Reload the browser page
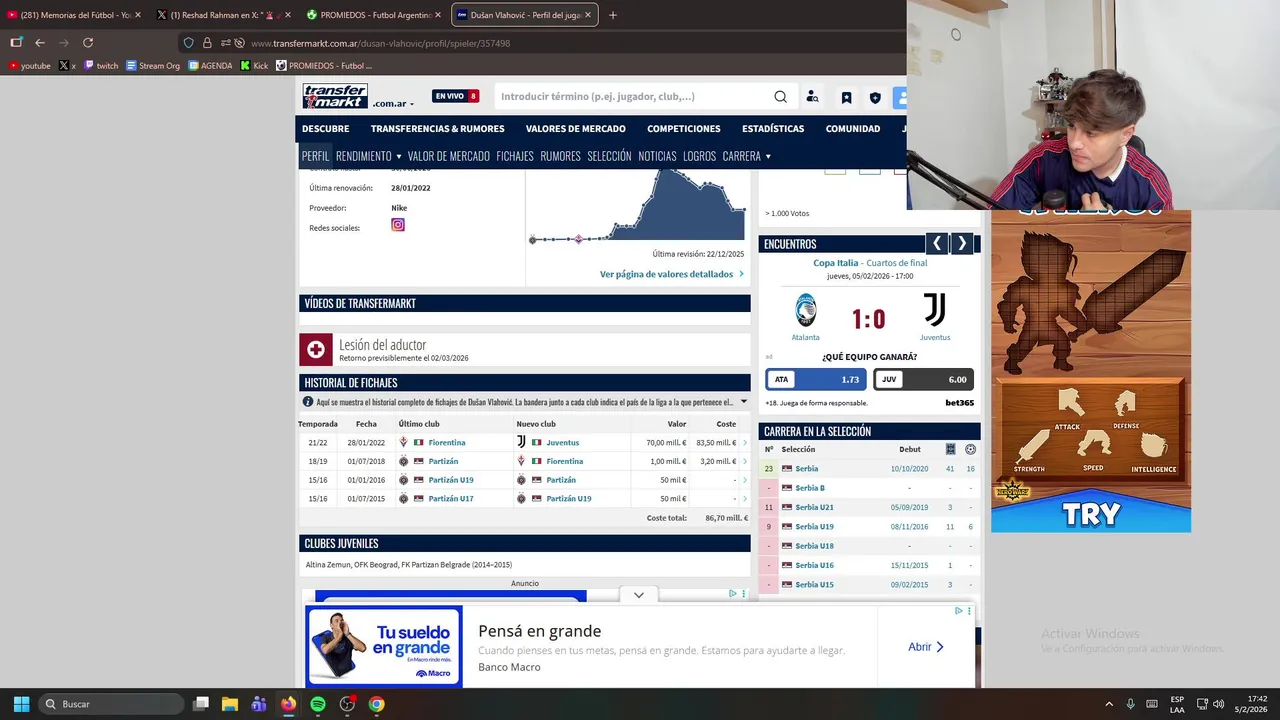1280x720 pixels. (x=88, y=43)
